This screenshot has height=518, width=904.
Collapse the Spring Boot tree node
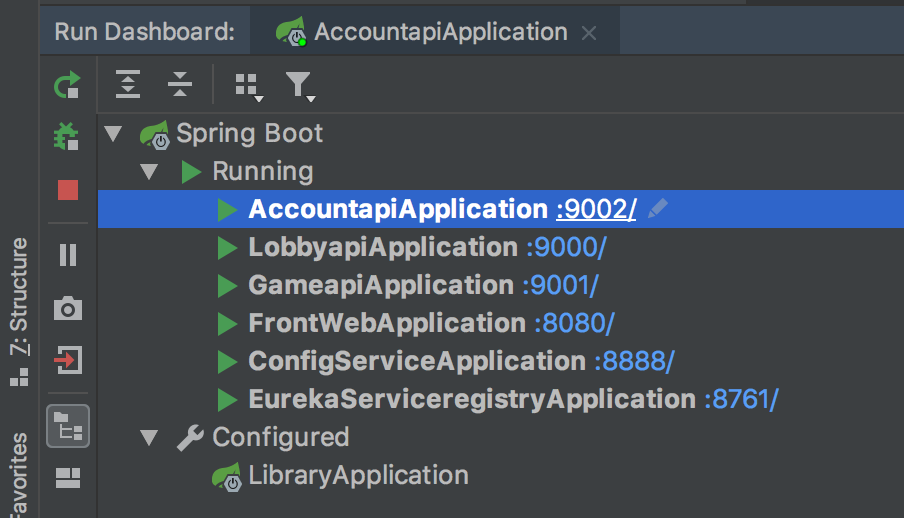point(113,133)
